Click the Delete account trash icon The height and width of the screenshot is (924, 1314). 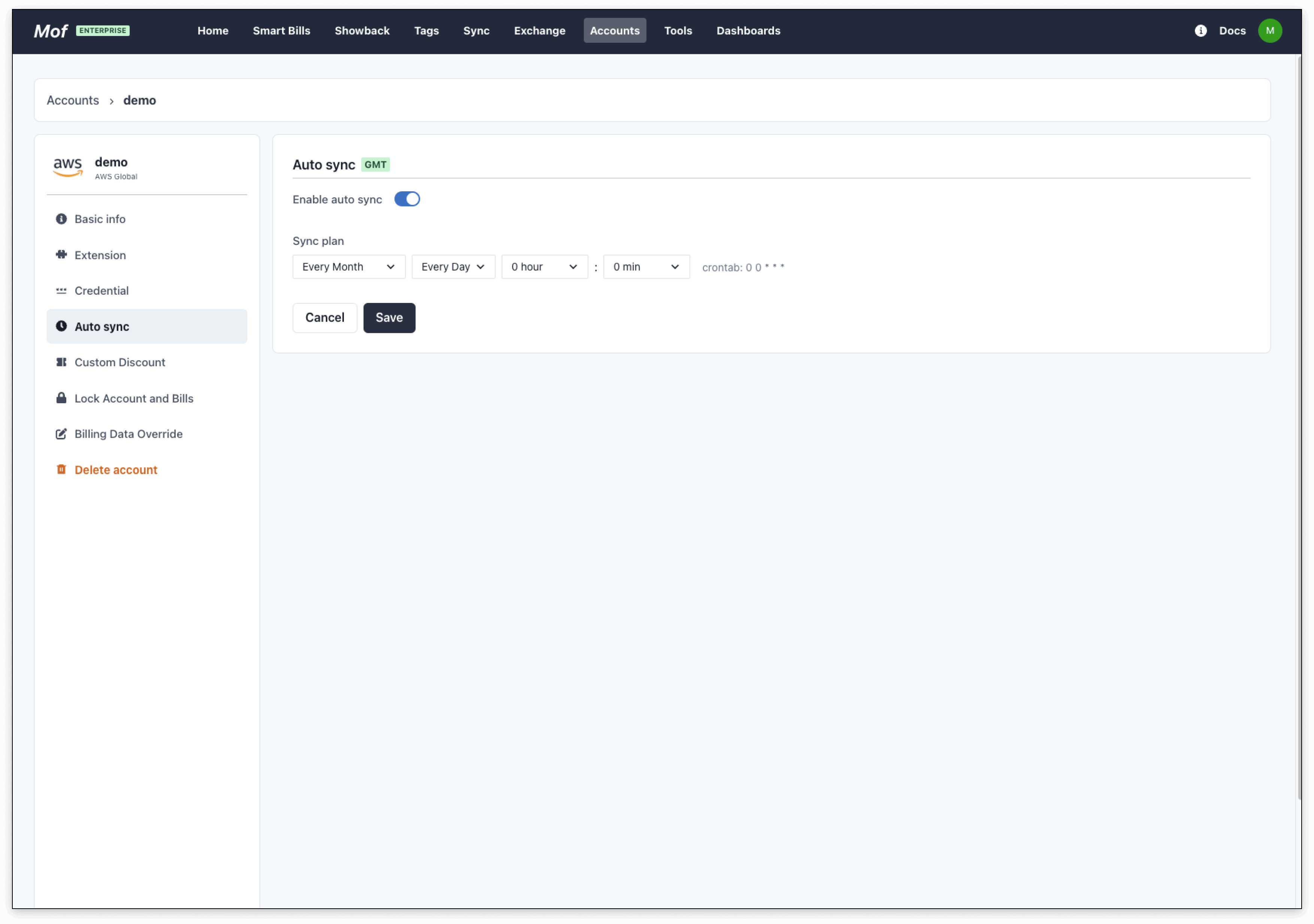[x=61, y=470]
